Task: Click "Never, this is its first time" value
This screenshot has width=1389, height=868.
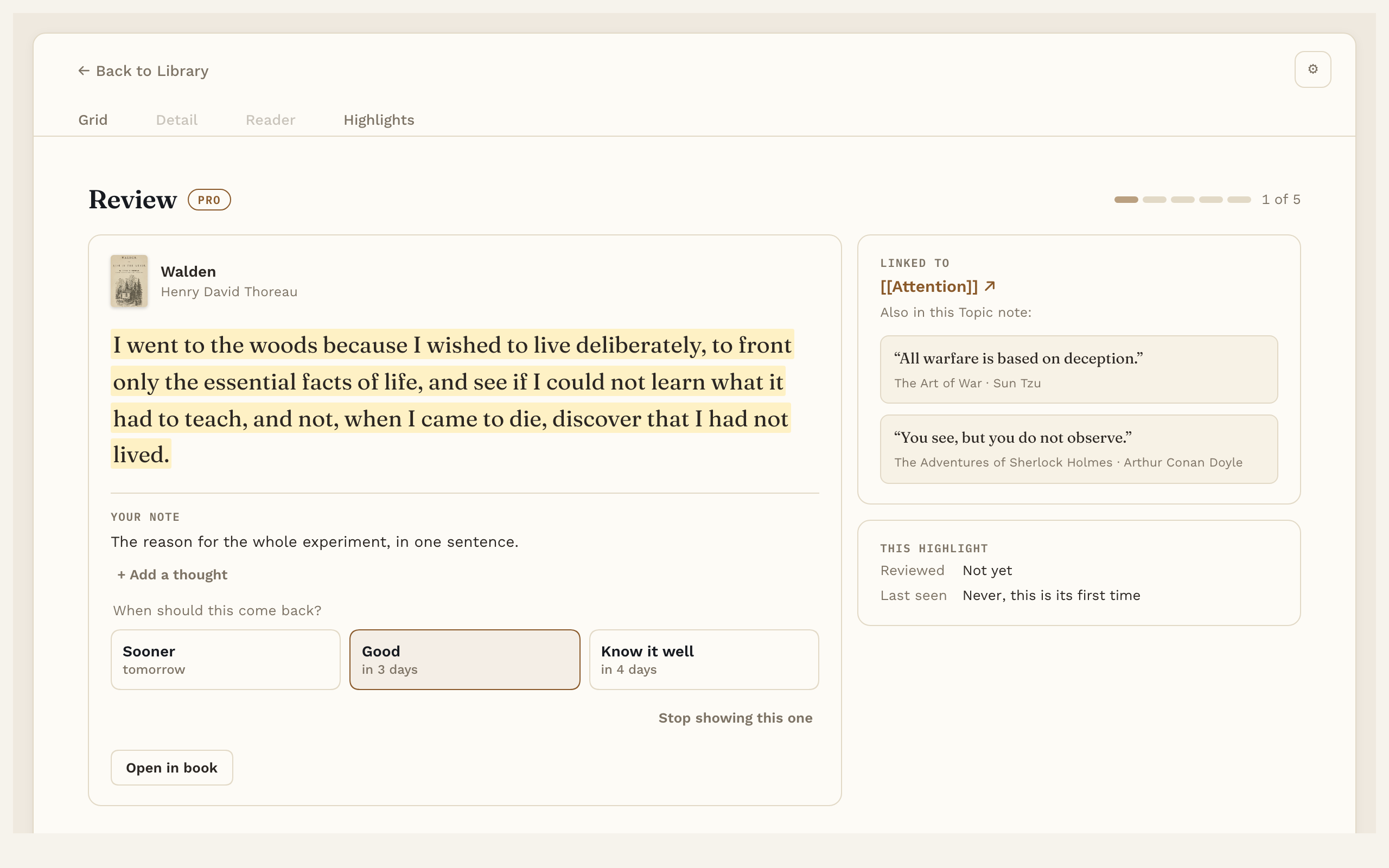Action: [x=1051, y=595]
